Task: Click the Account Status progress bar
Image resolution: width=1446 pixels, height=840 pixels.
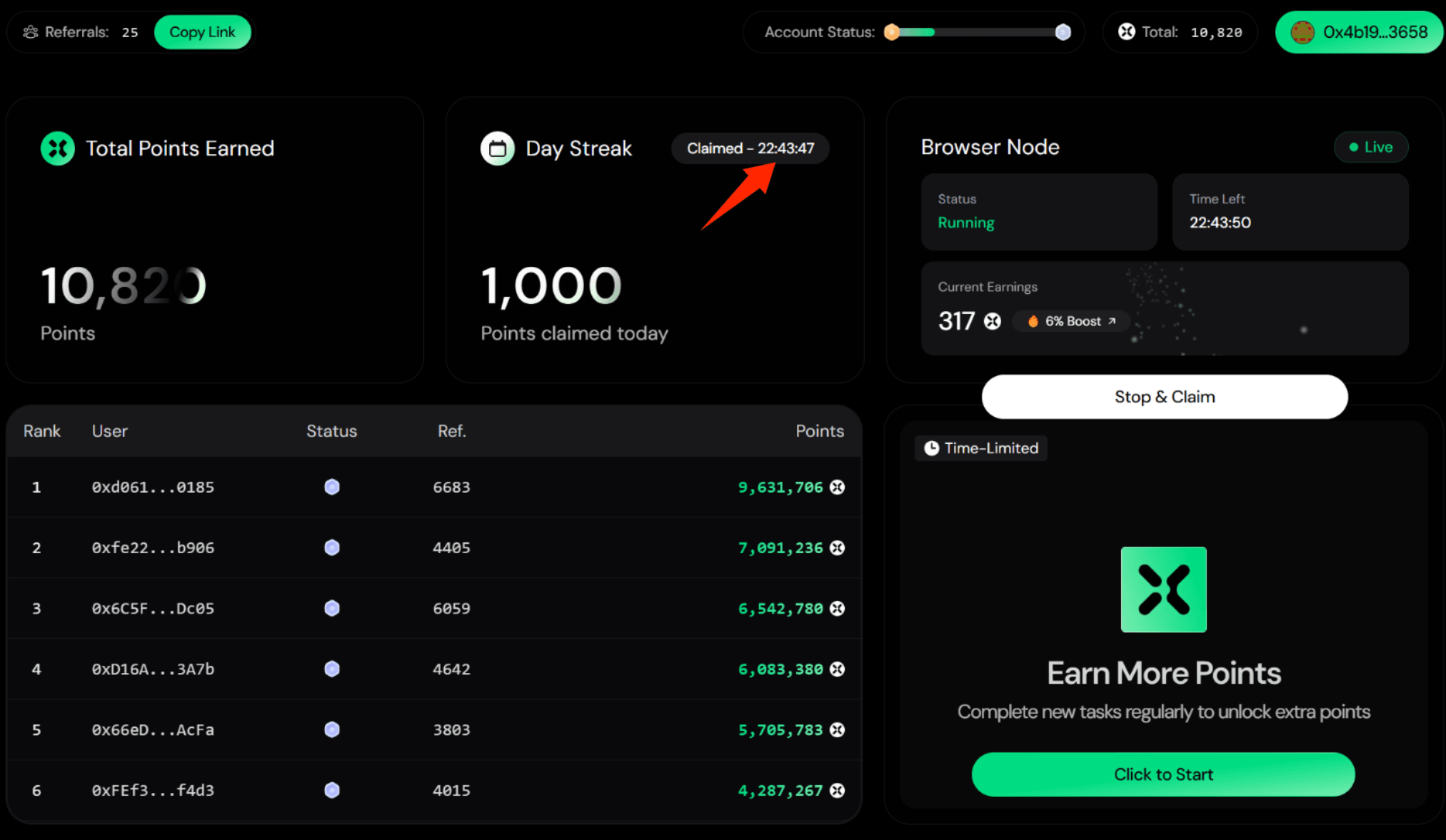Action: (x=977, y=32)
